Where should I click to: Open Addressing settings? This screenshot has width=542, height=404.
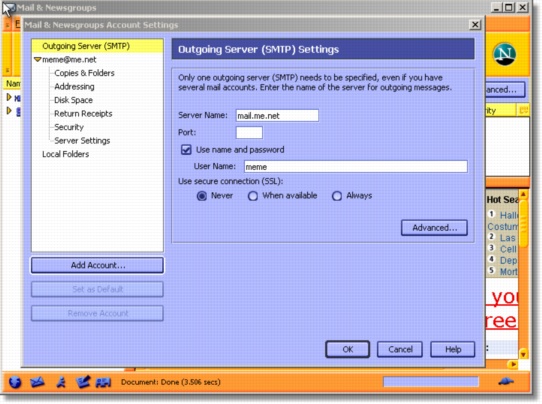pos(74,86)
